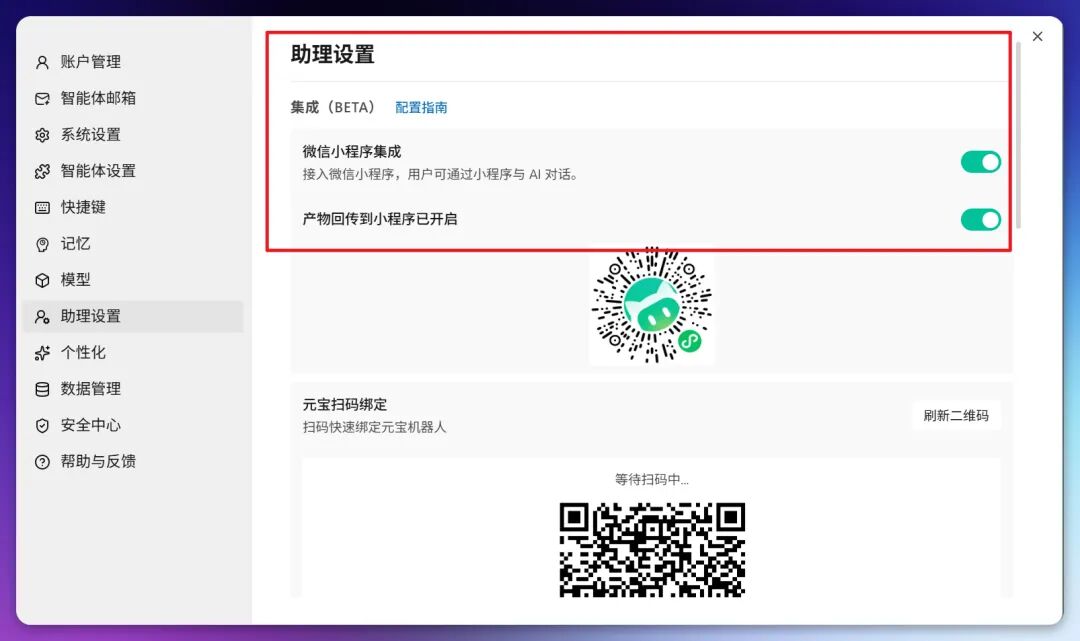Viewport: 1080px width, 641px height.
Task: Click the 智能体邮箱 envelope icon
Action: click(42, 98)
